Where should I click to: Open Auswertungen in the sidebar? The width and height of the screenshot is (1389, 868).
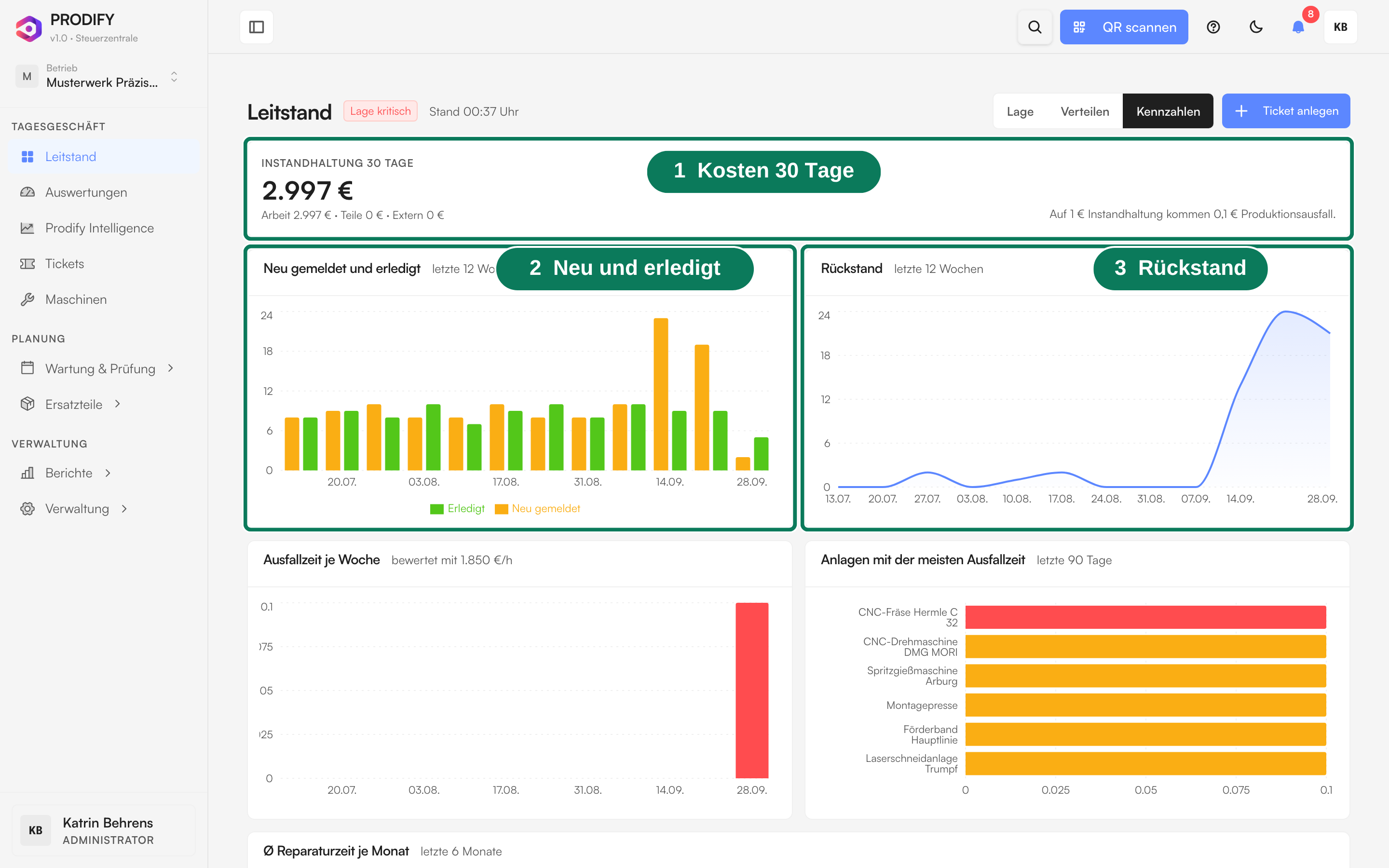103,192
